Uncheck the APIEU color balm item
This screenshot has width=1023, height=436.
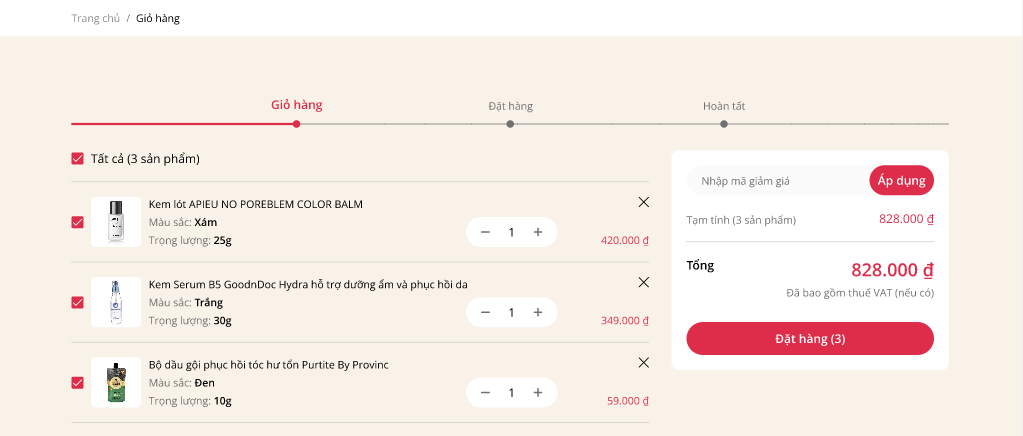coord(78,222)
